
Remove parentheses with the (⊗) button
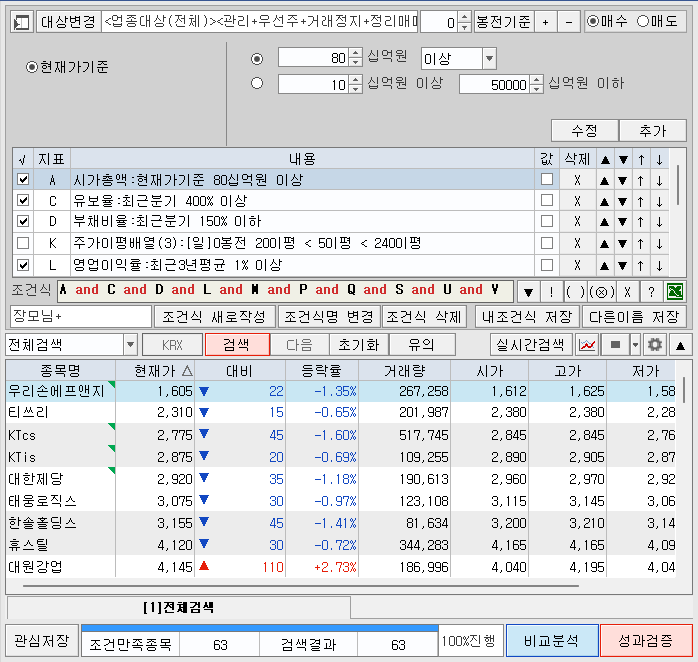click(601, 292)
